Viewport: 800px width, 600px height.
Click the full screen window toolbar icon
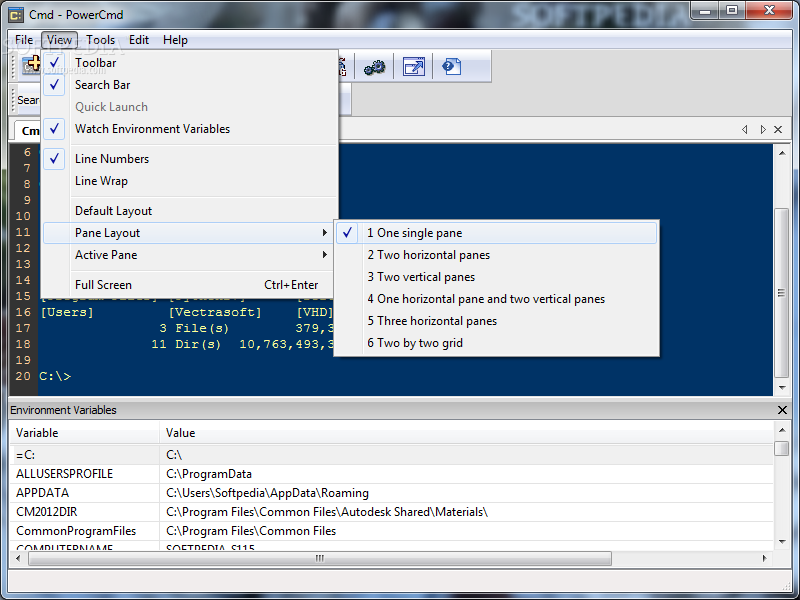pos(413,67)
